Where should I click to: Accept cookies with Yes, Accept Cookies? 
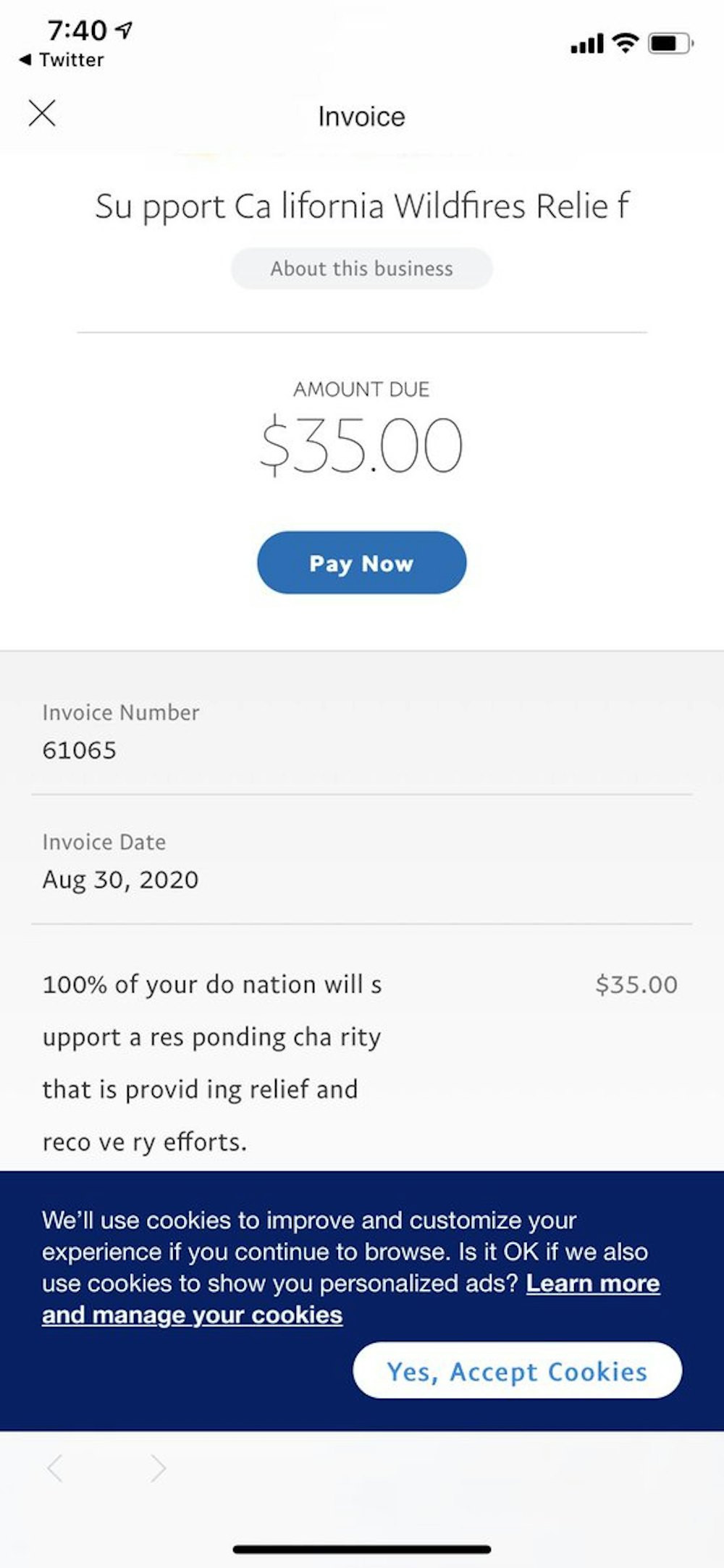[x=517, y=1370]
